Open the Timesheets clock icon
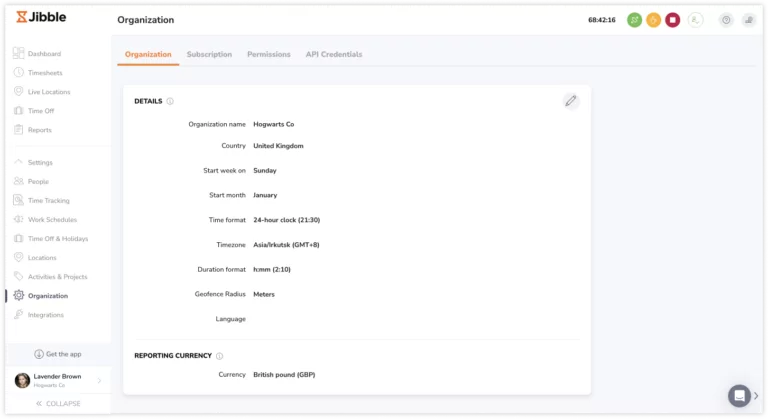This screenshot has width=768, height=419. 19,73
